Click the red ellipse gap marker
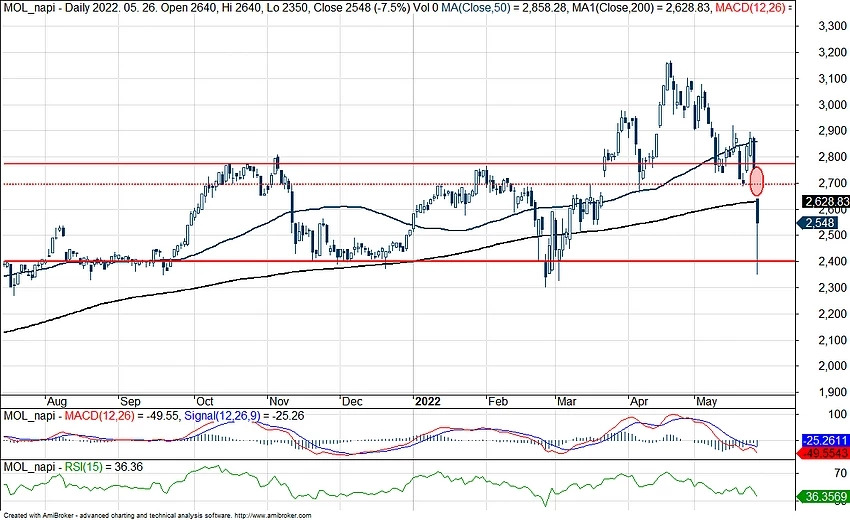The height and width of the screenshot is (520, 850). [x=757, y=181]
